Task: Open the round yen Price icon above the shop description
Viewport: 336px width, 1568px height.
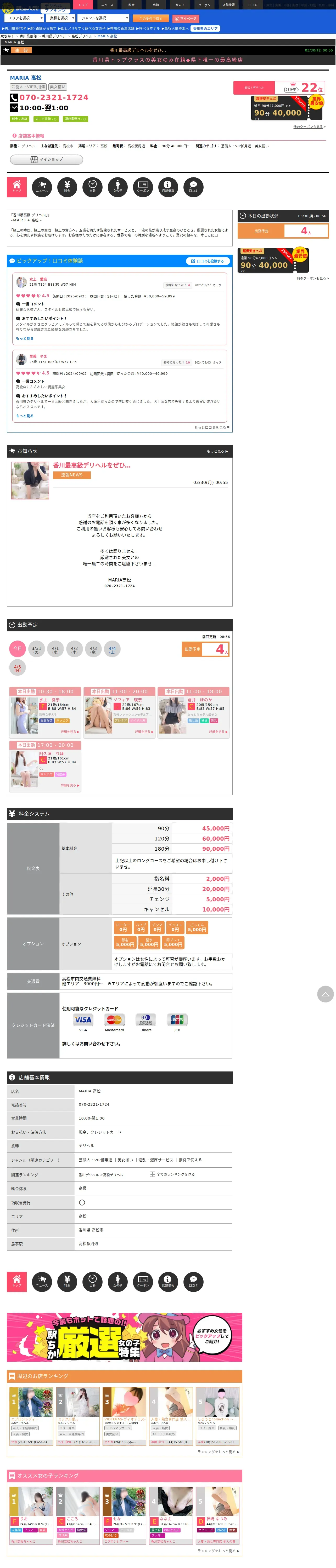Action: (67, 187)
